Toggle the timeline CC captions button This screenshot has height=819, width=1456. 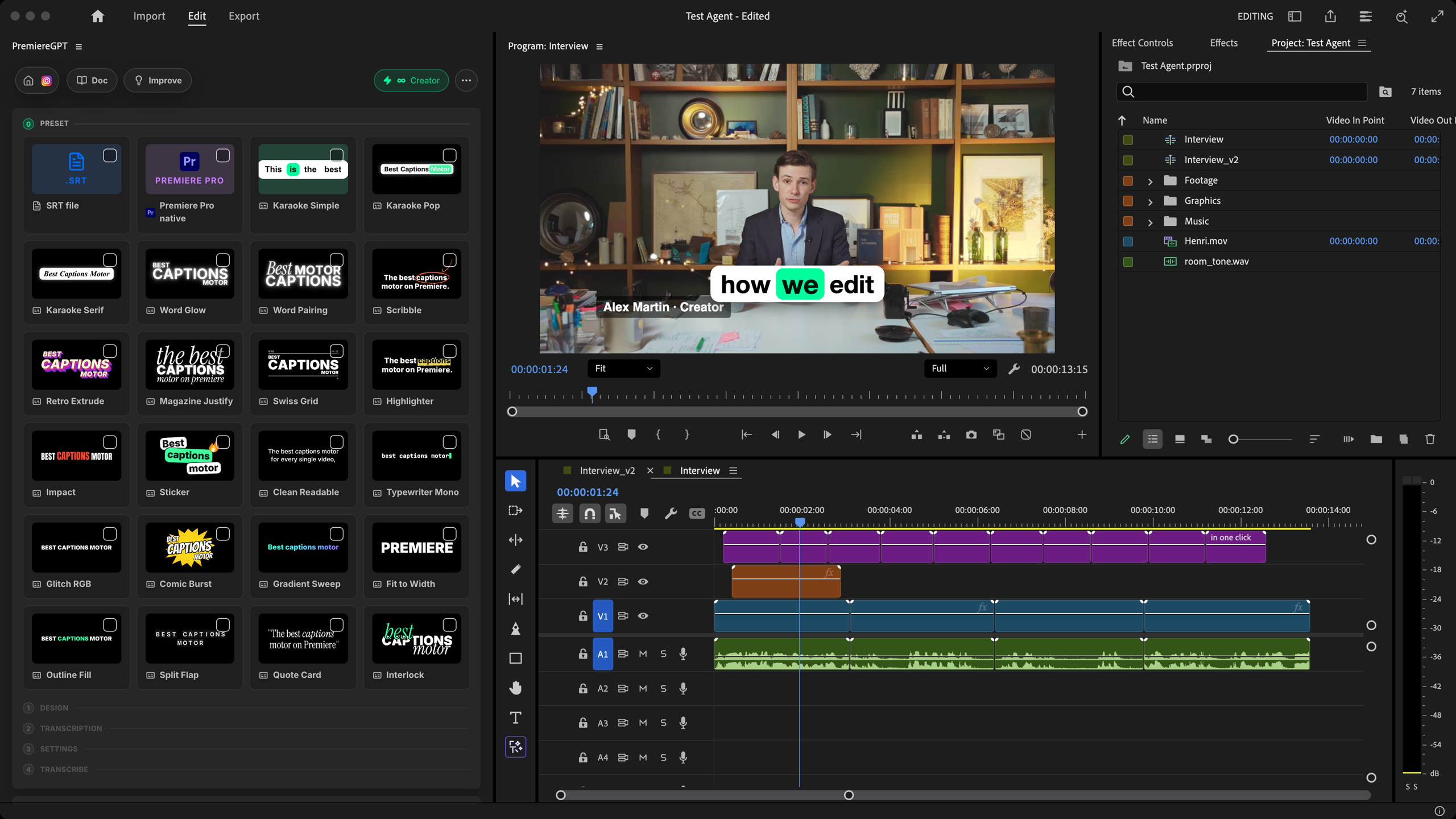click(697, 514)
